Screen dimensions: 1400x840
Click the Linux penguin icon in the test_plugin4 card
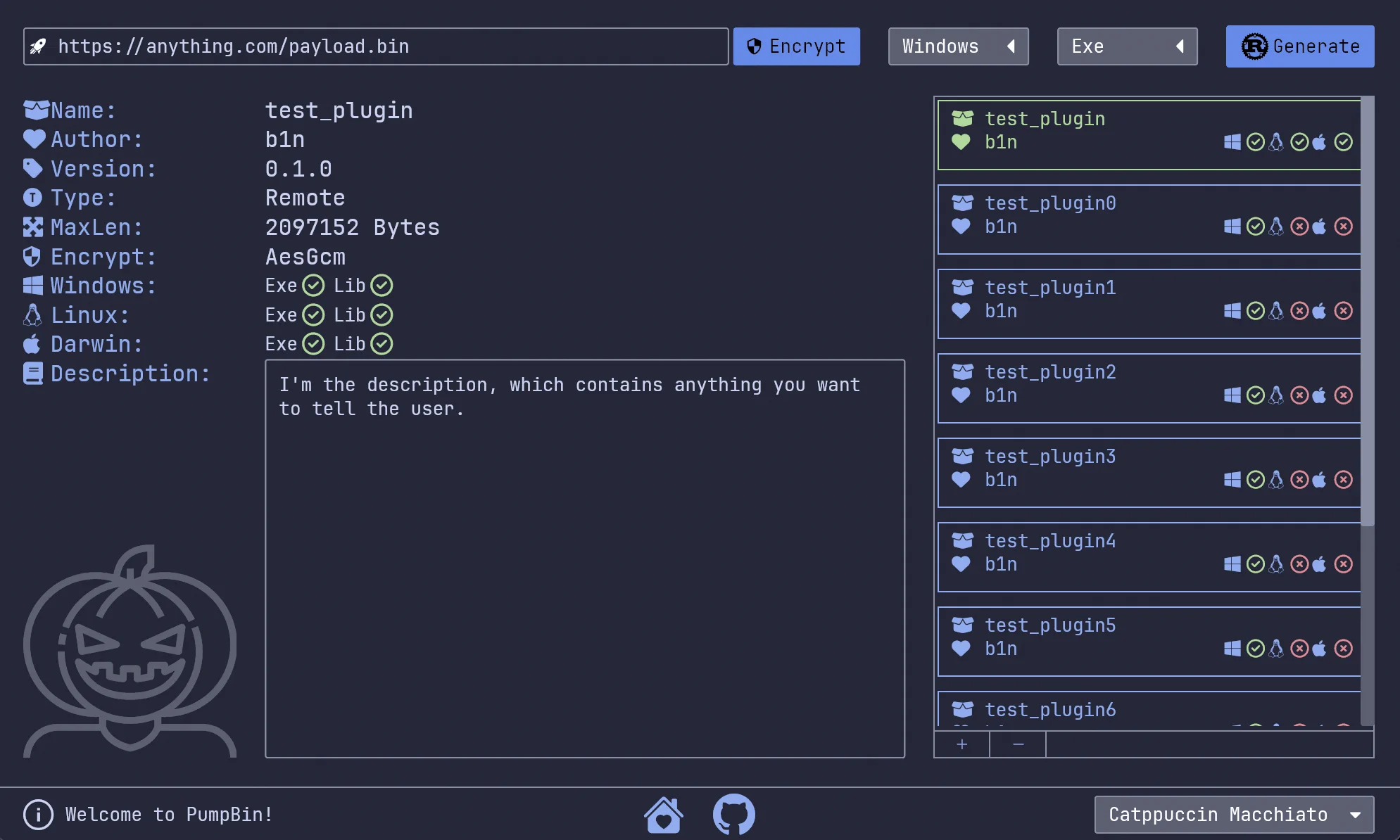point(1276,564)
